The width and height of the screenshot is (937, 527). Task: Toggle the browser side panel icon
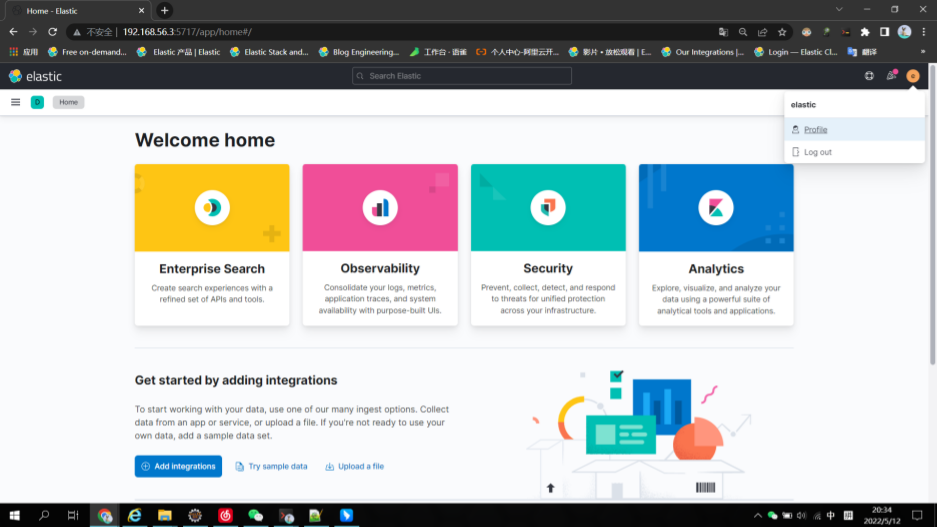(x=884, y=32)
